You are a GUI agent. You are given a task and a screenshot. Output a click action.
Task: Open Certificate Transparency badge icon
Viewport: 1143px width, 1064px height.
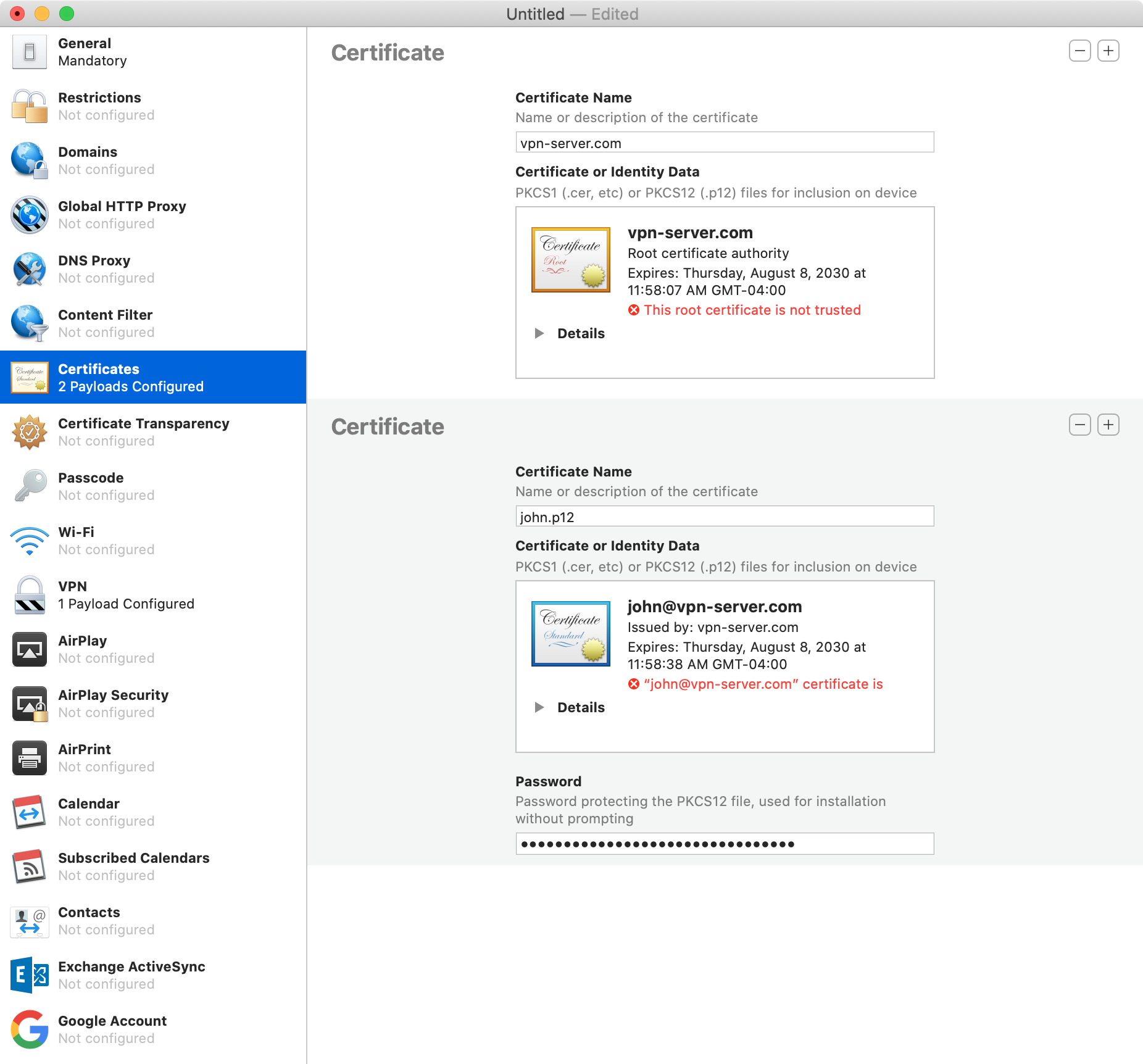[29, 432]
